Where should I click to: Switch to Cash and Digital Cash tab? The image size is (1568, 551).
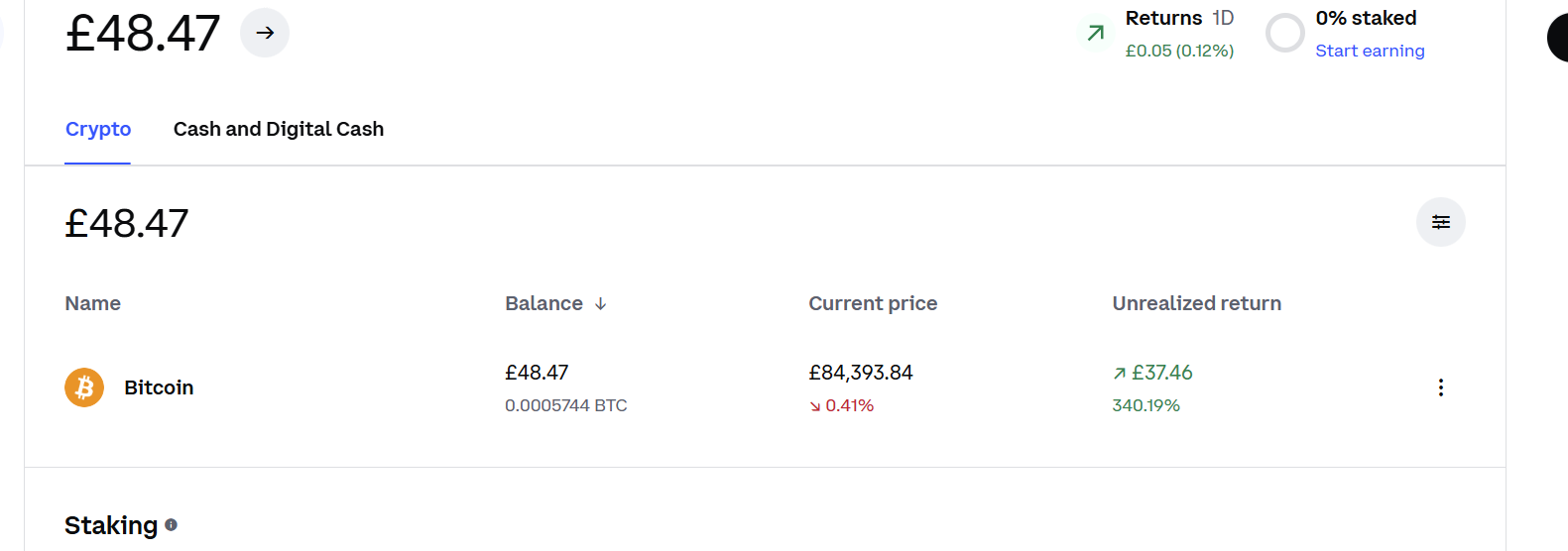[x=279, y=129]
